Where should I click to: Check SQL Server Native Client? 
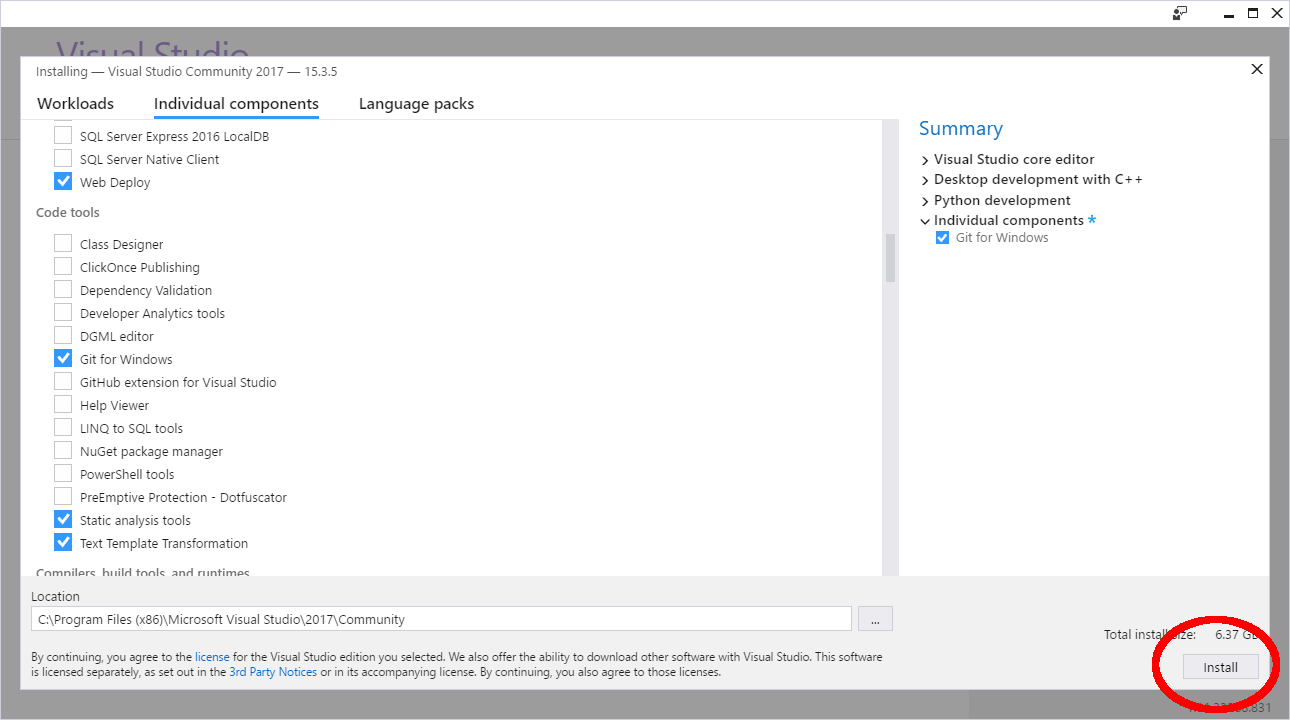pyautogui.click(x=63, y=159)
